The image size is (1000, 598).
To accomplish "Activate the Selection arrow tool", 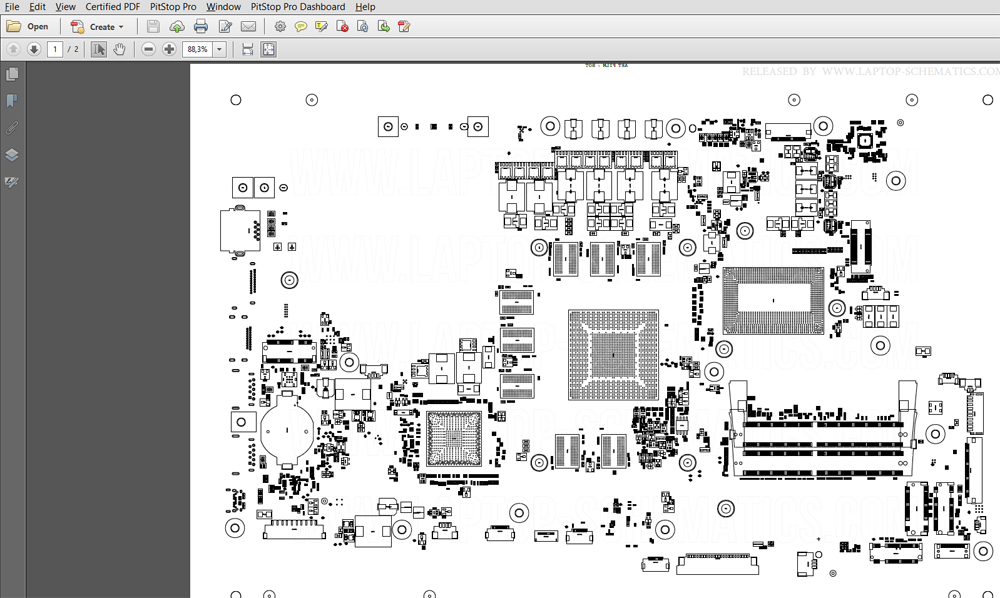I will coord(98,49).
